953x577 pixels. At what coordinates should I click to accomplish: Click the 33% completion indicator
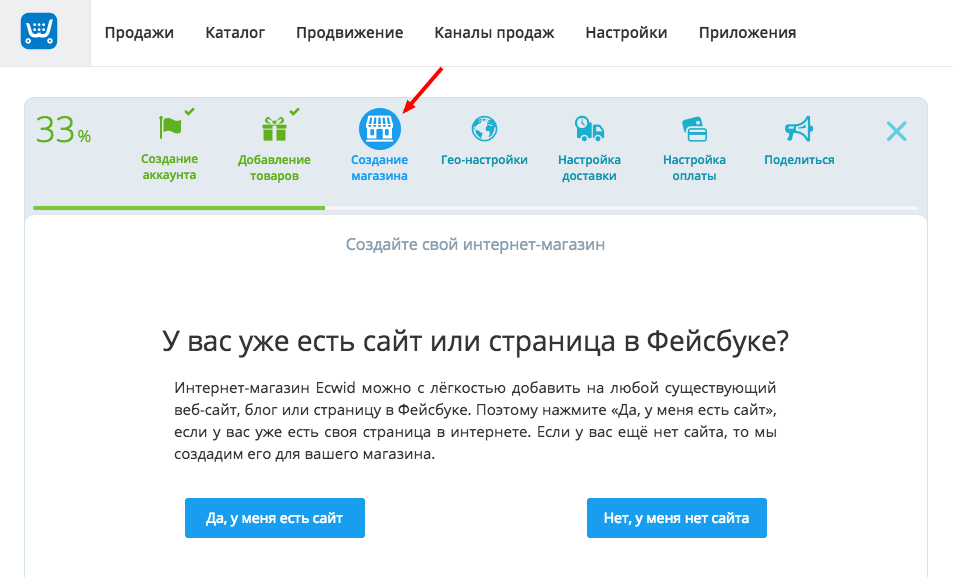pos(63,131)
